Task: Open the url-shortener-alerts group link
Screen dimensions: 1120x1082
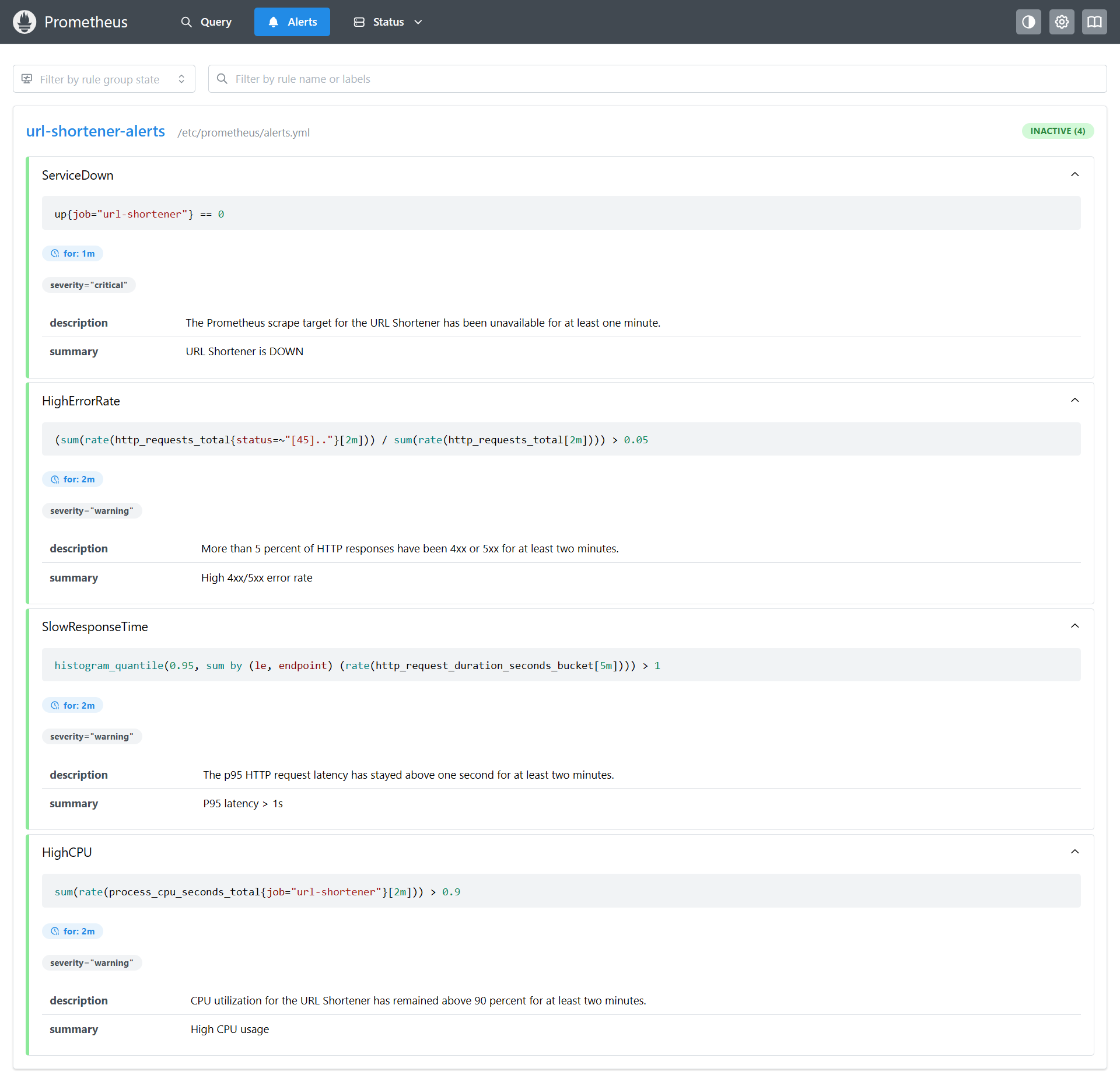Action: tap(96, 131)
